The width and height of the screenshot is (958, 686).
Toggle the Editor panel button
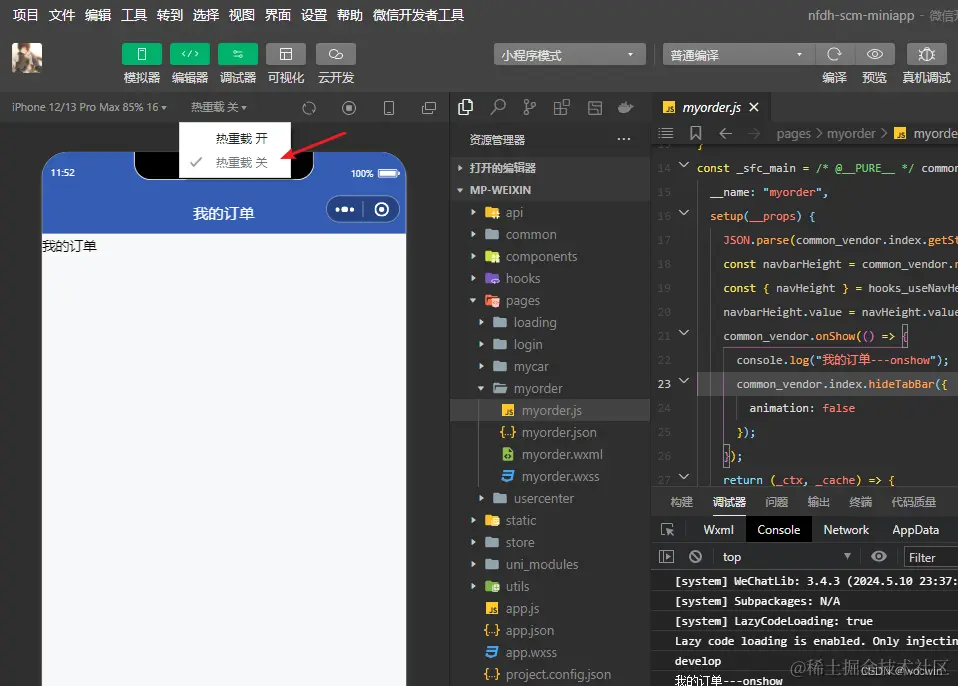(x=189, y=54)
